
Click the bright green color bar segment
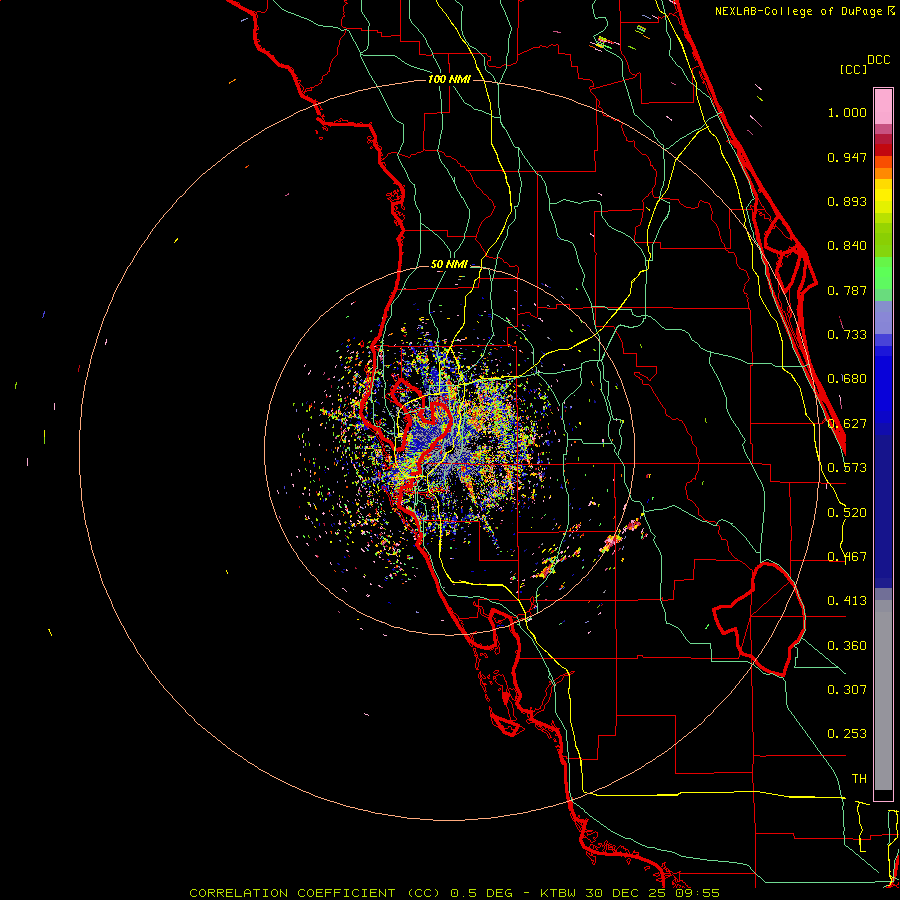pos(883,273)
